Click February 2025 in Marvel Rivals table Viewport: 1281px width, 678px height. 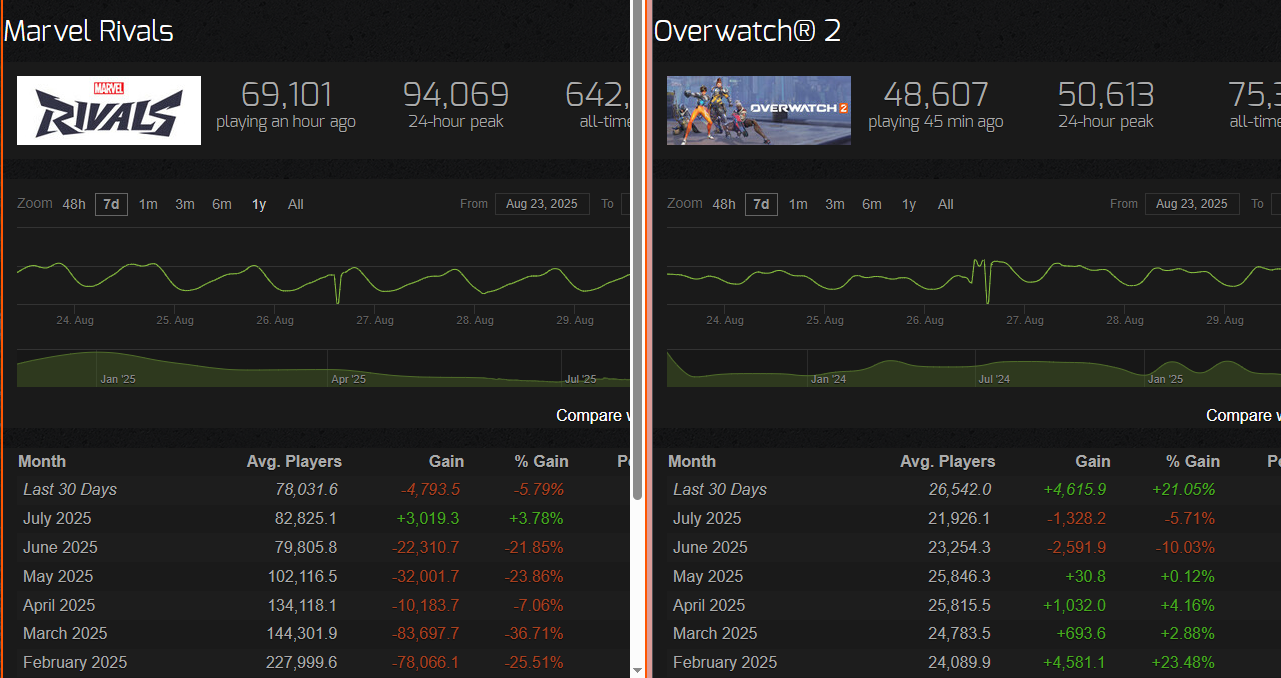pyautogui.click(x=75, y=662)
